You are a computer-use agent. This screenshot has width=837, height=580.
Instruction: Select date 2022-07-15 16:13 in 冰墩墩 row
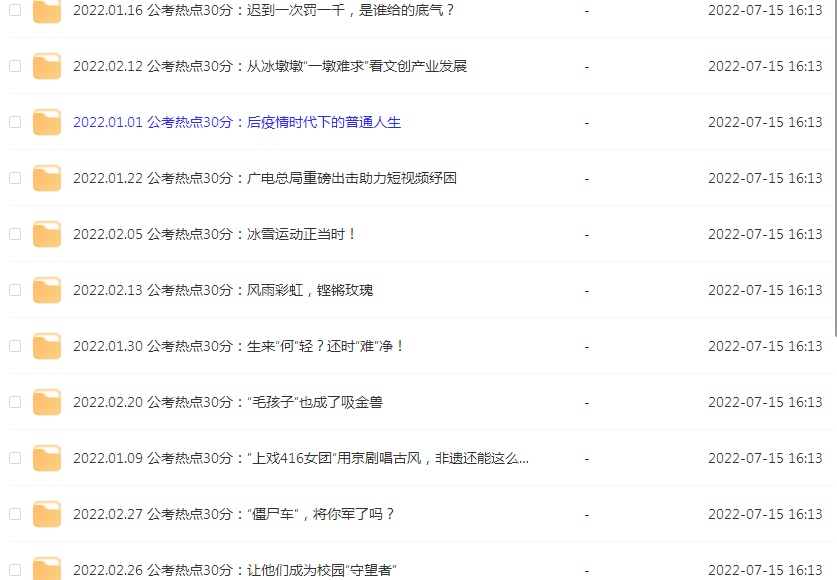(765, 66)
